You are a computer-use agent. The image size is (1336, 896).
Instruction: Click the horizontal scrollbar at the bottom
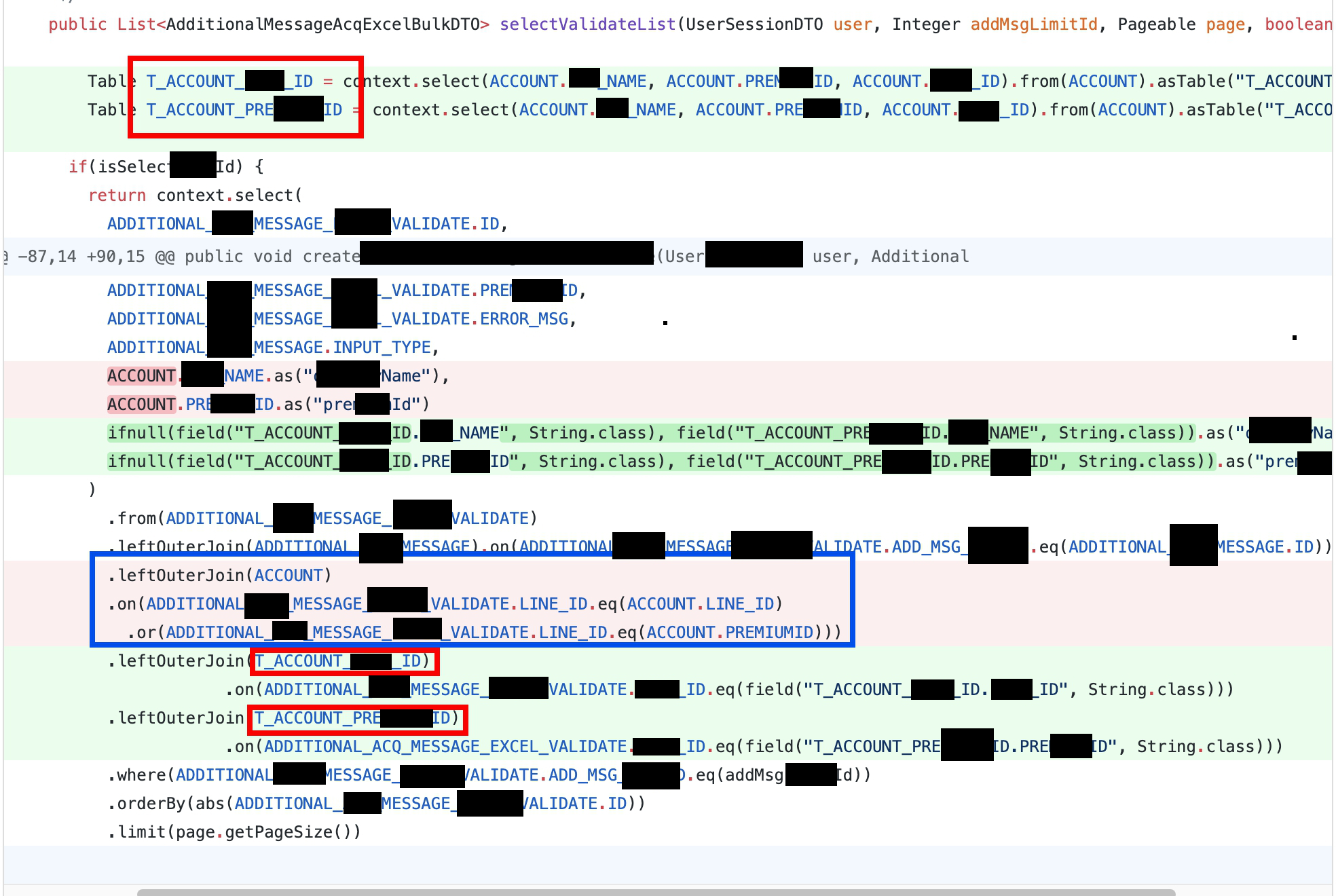point(655,892)
